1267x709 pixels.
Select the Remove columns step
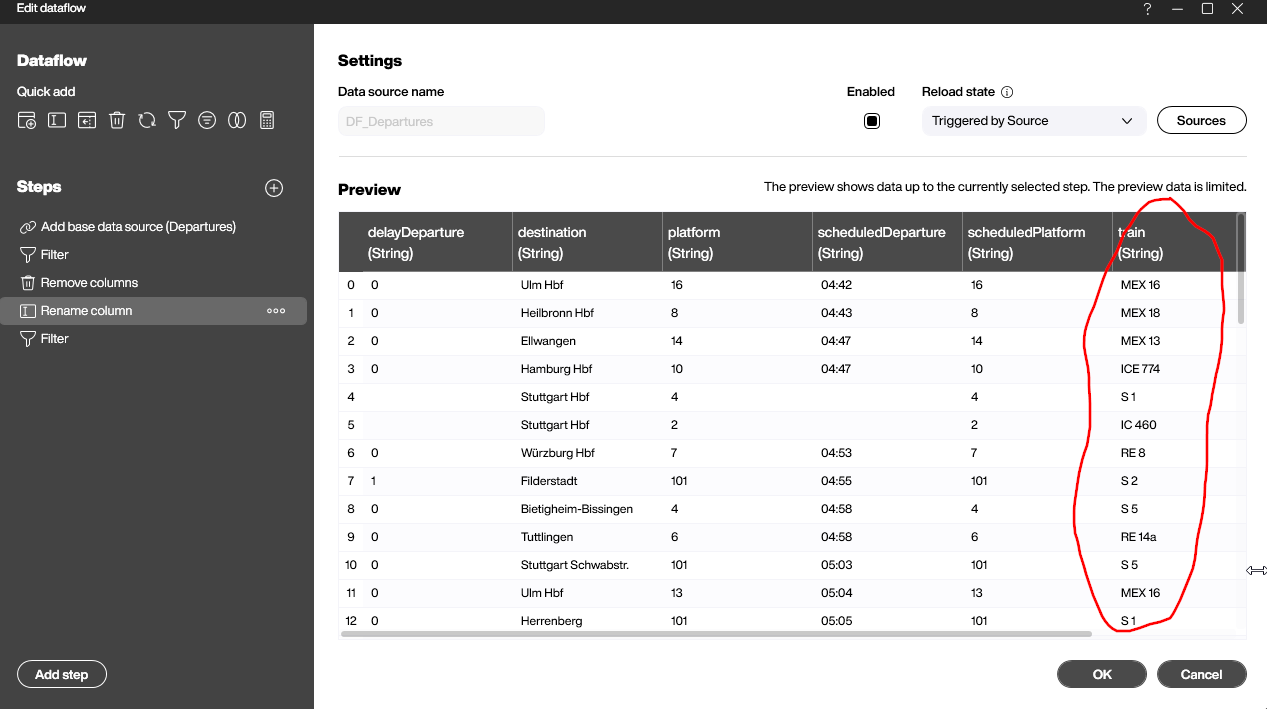(x=89, y=283)
